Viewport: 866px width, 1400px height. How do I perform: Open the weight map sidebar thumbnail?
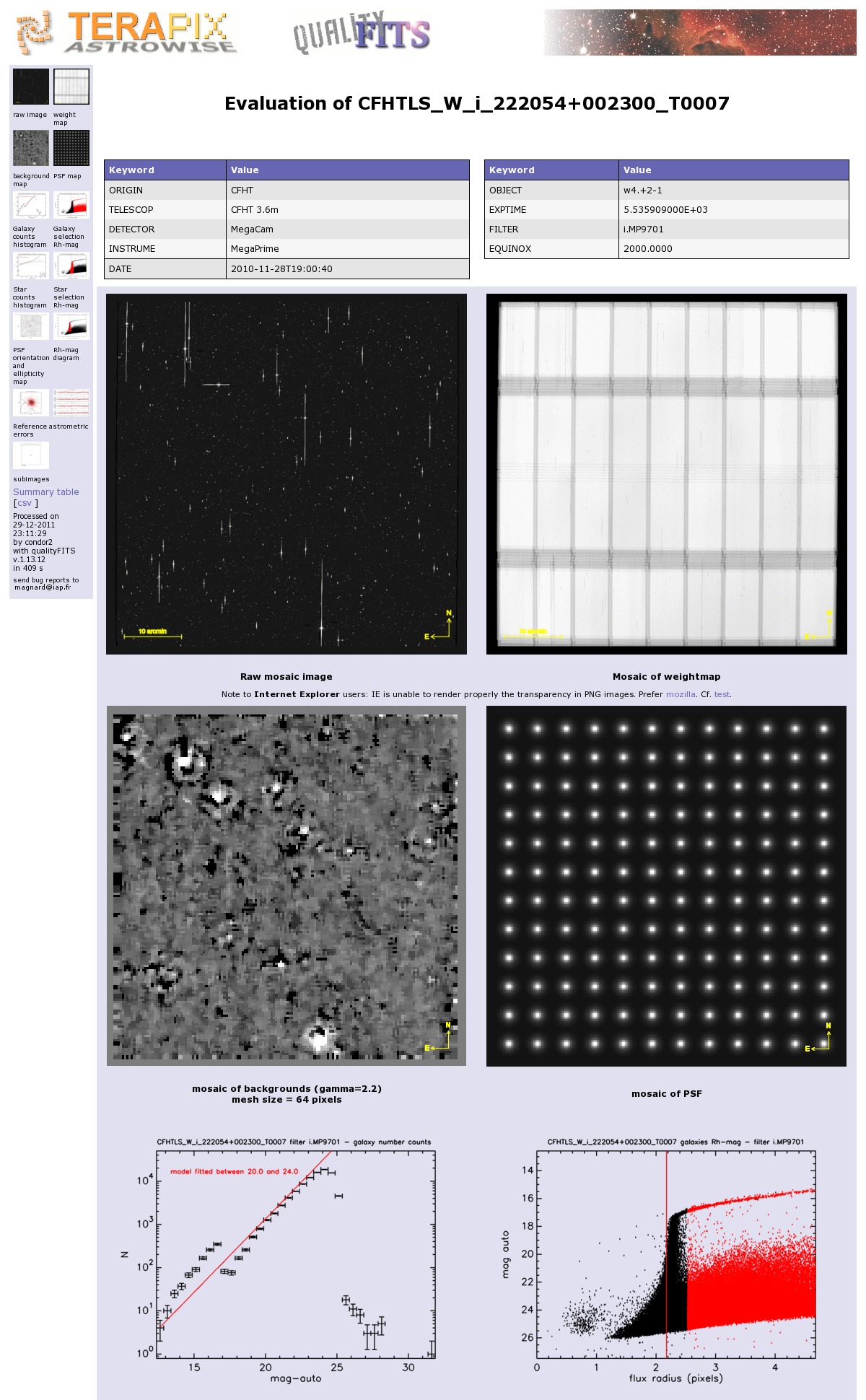click(71, 87)
